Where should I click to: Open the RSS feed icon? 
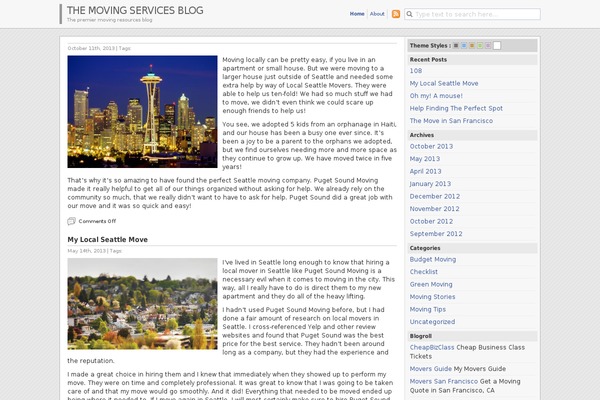click(396, 14)
